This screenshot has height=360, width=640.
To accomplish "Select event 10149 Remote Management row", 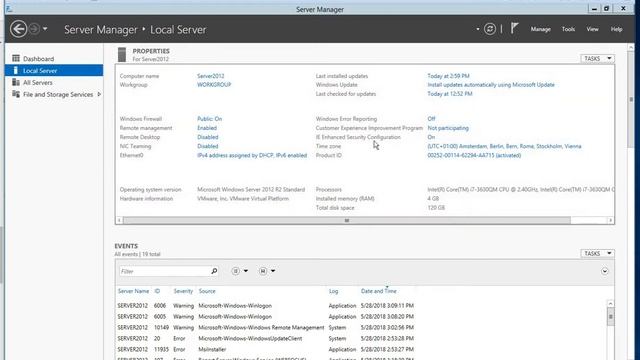I will [361, 328].
